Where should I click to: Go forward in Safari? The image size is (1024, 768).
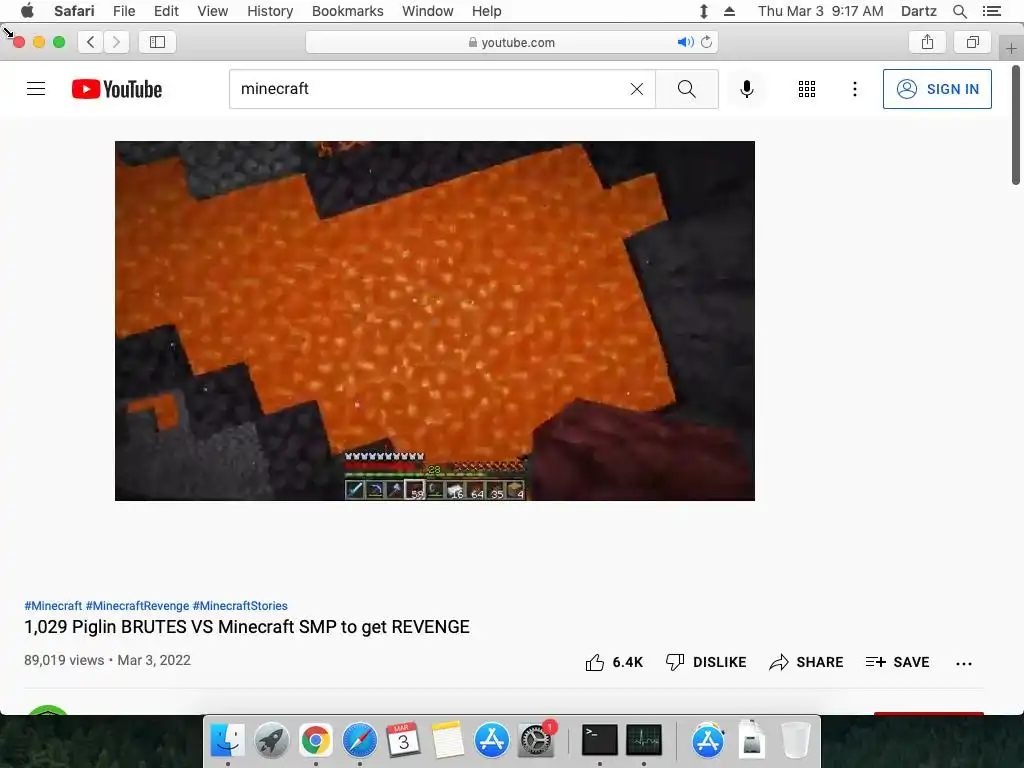[116, 42]
